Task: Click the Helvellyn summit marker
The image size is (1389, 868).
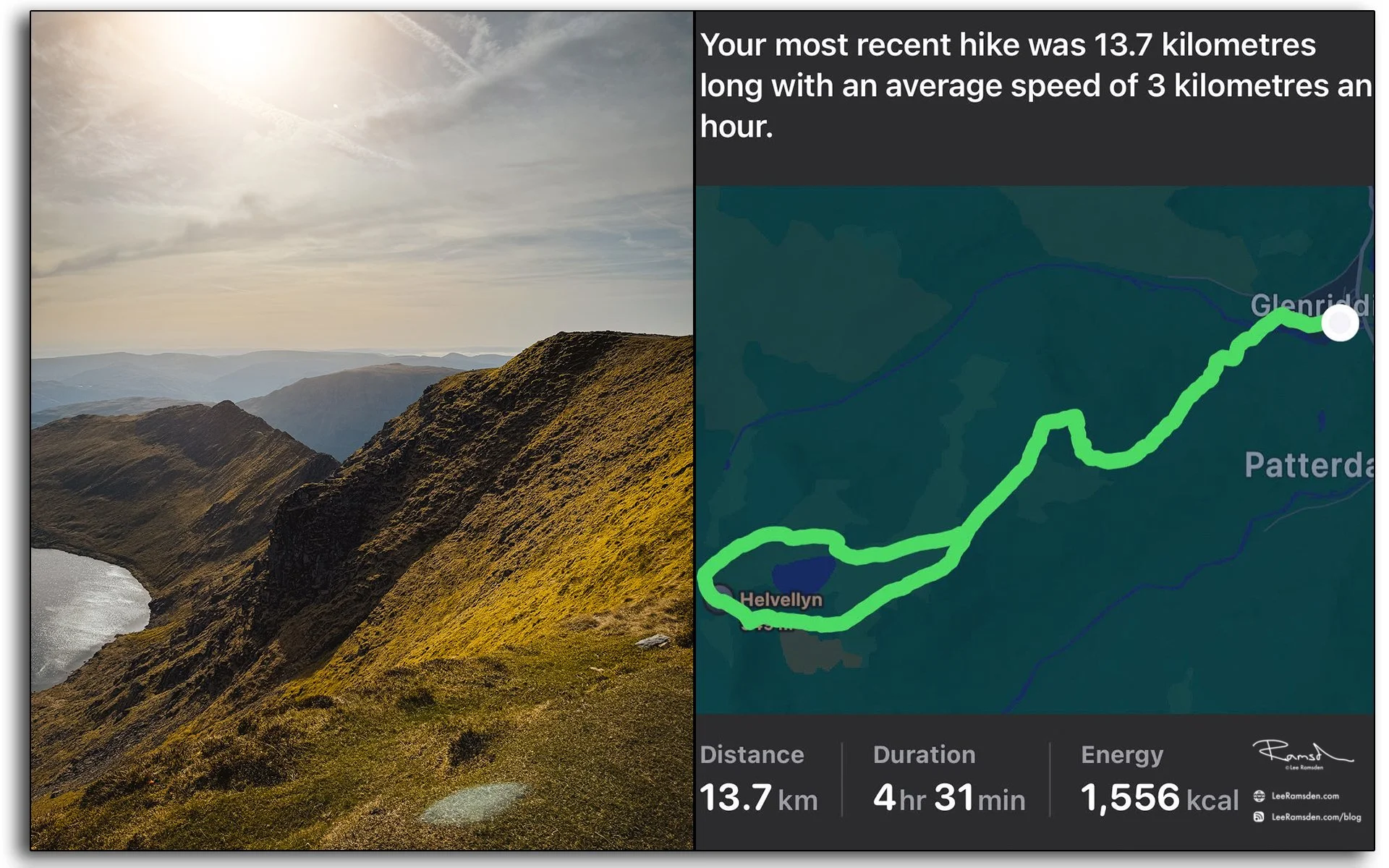Action: point(718,598)
